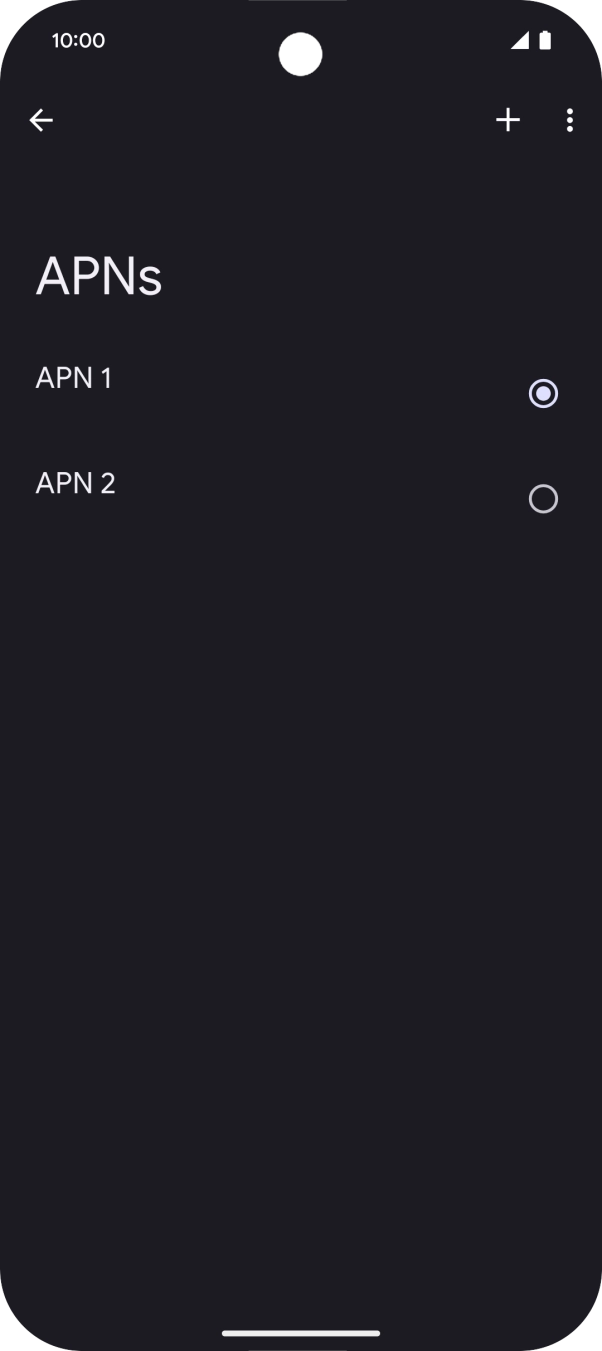Tap the gesture navigation bar at bottom
602x1351 pixels.
point(301,1332)
